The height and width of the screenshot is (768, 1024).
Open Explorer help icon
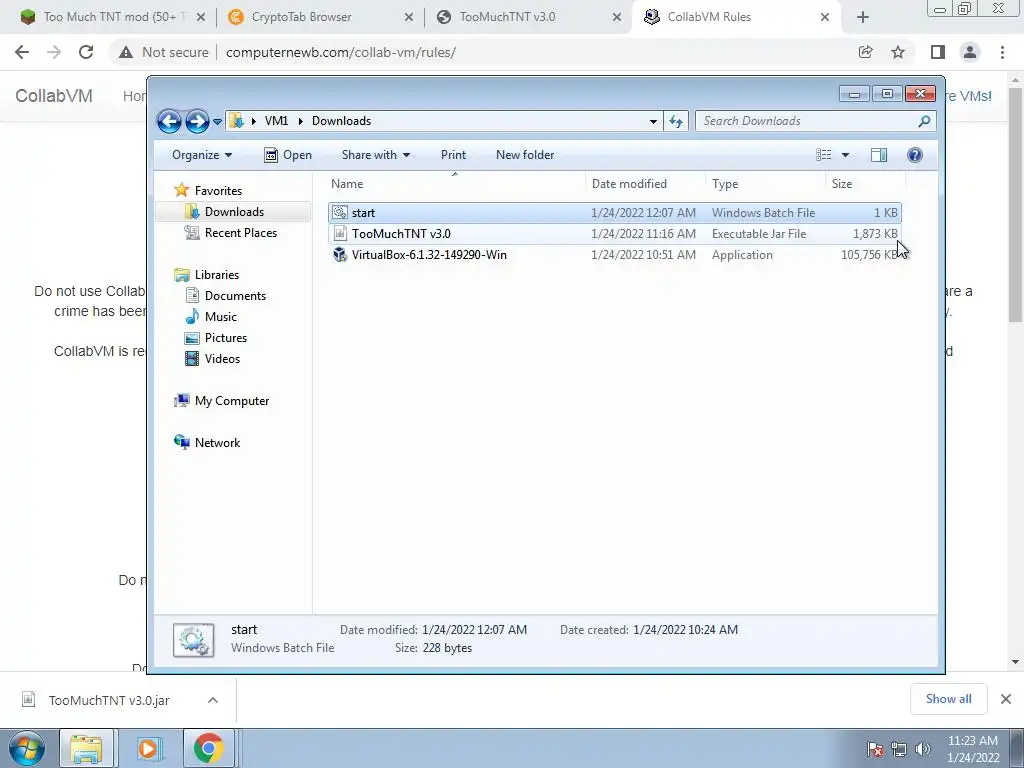pyautogui.click(x=915, y=155)
